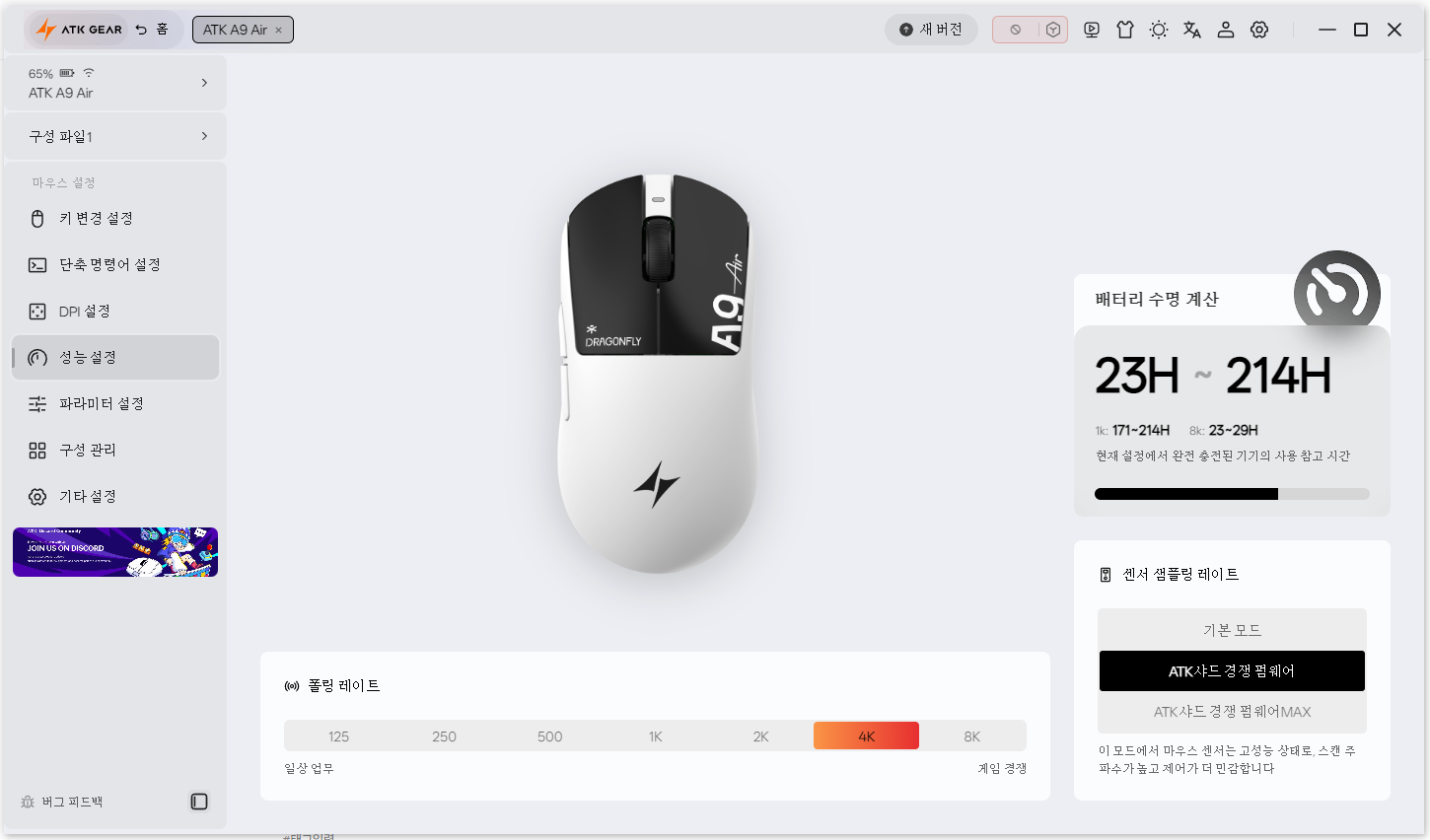Viewport: 1430px width, 840px height.
Task: Click the gear settings icon in the top bar
Action: [x=1259, y=30]
